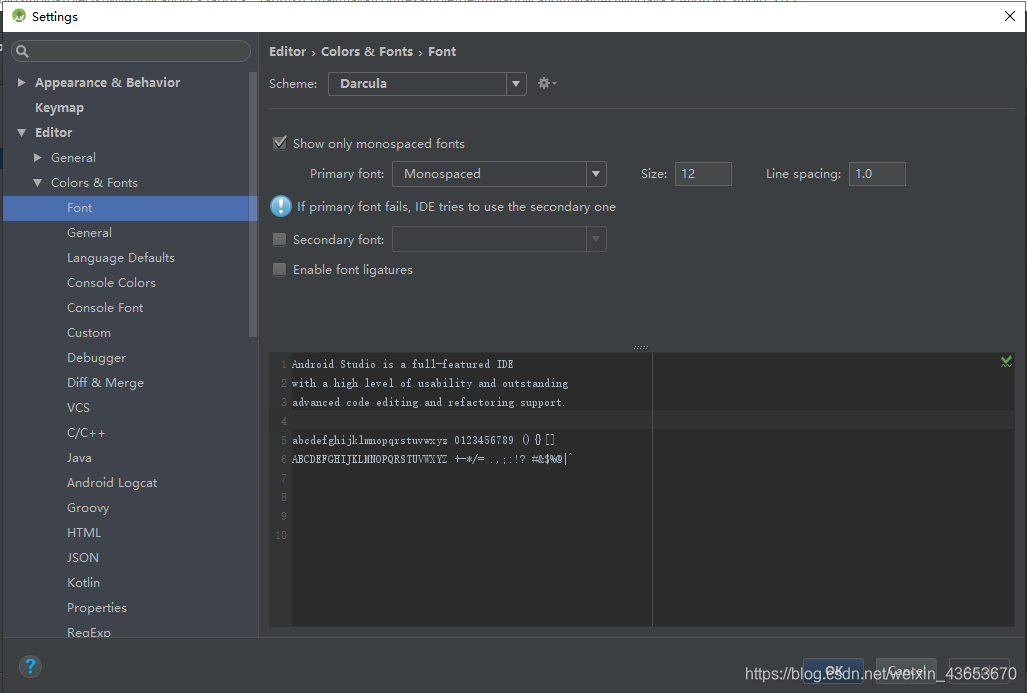Click the search magnifier icon

pos(22,51)
